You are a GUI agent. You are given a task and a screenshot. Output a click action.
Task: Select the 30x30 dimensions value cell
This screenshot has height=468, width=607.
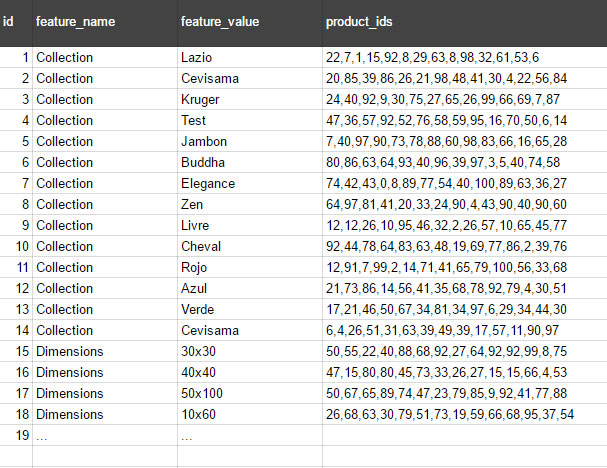point(250,351)
